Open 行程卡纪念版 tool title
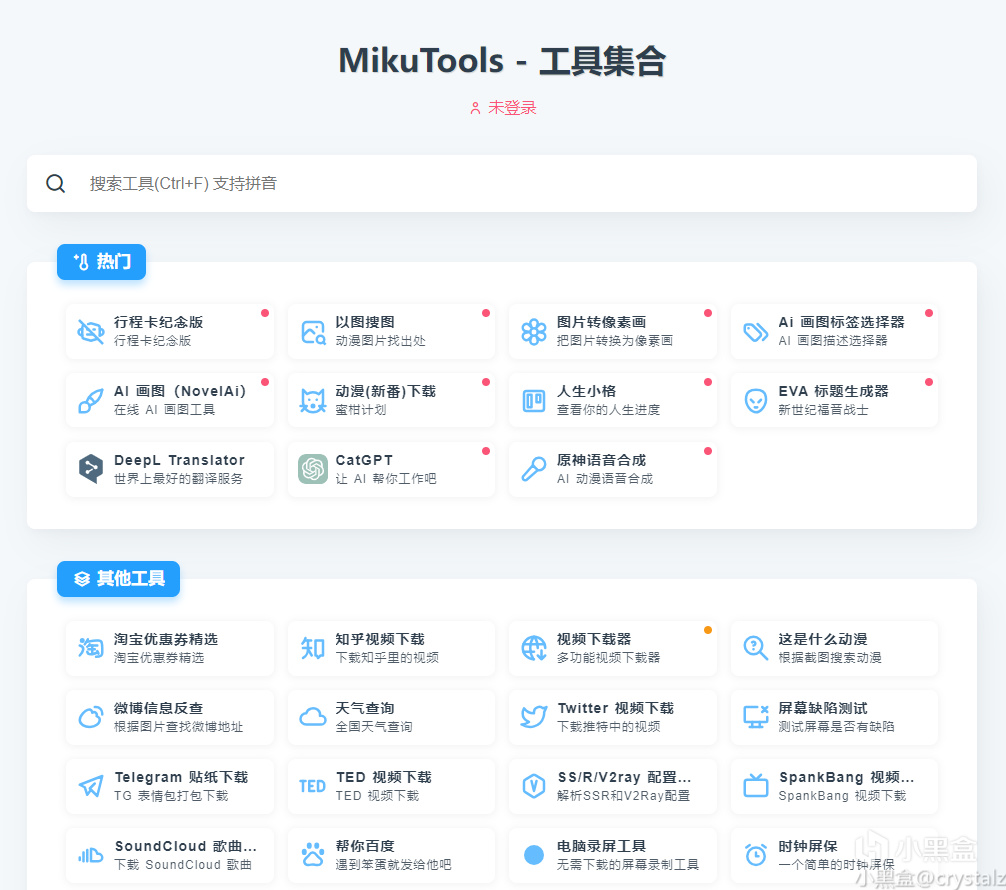1006x890 pixels. click(158, 322)
